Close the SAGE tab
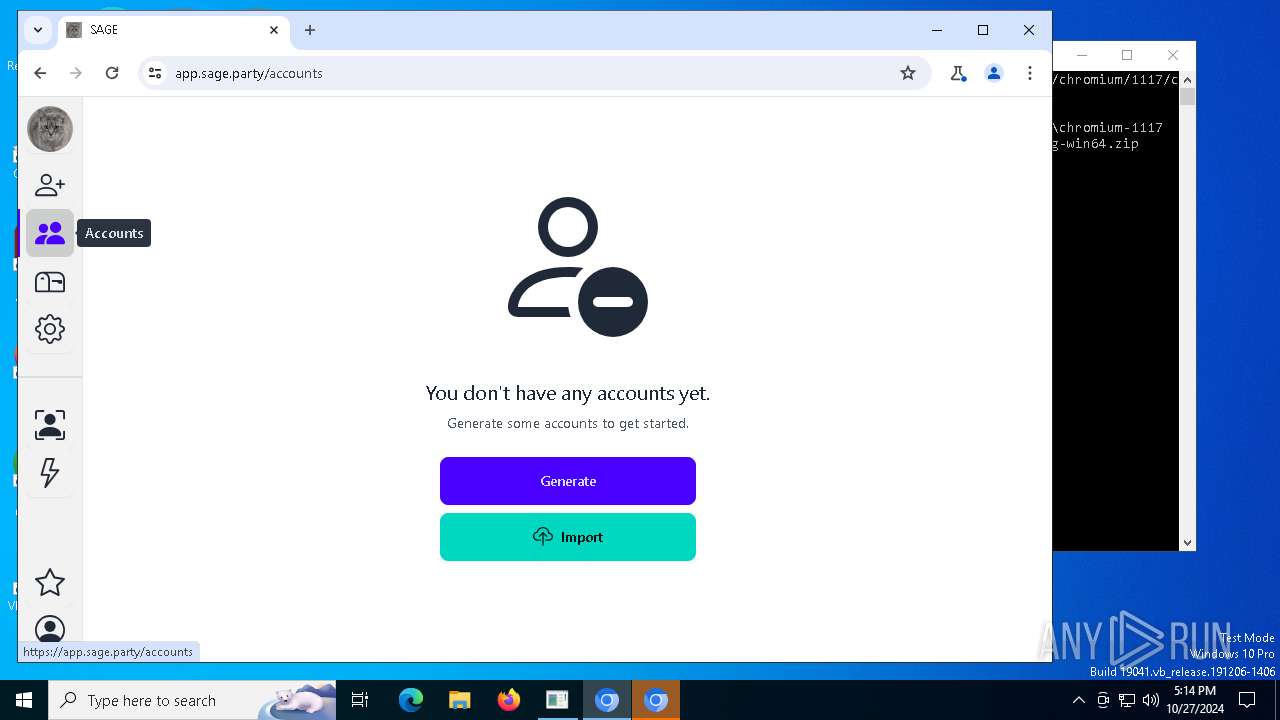 [274, 30]
